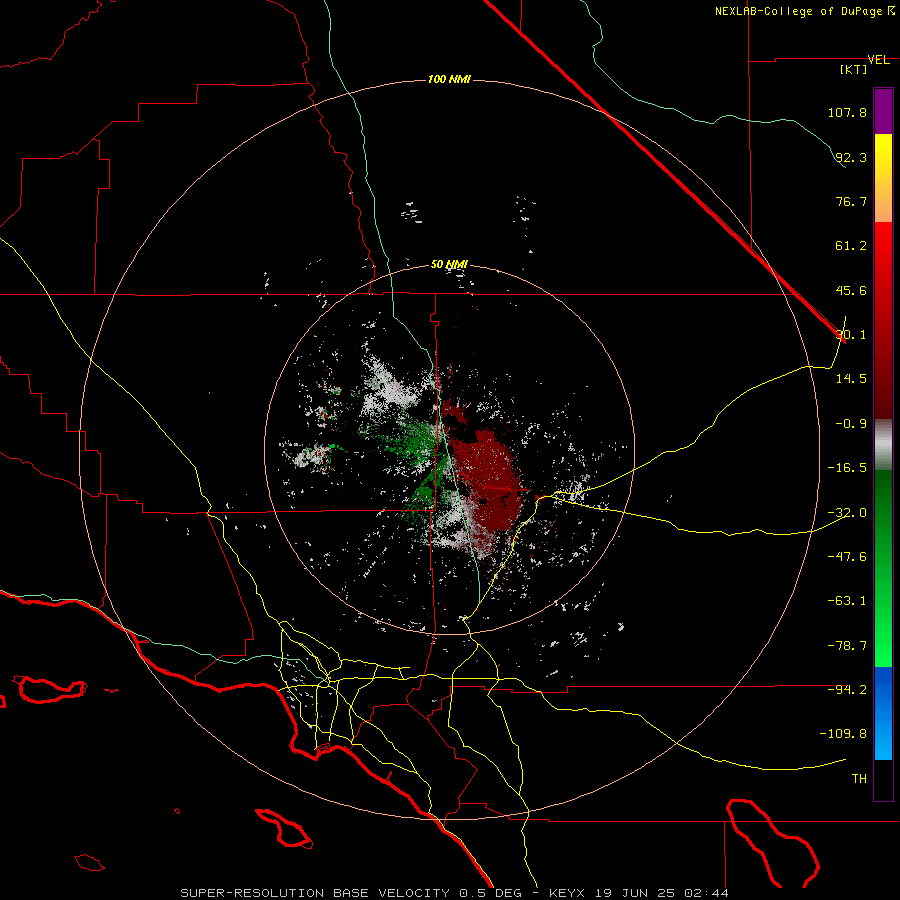Select the -109.8 scale value
This screenshot has height=900, width=900.
843,734
